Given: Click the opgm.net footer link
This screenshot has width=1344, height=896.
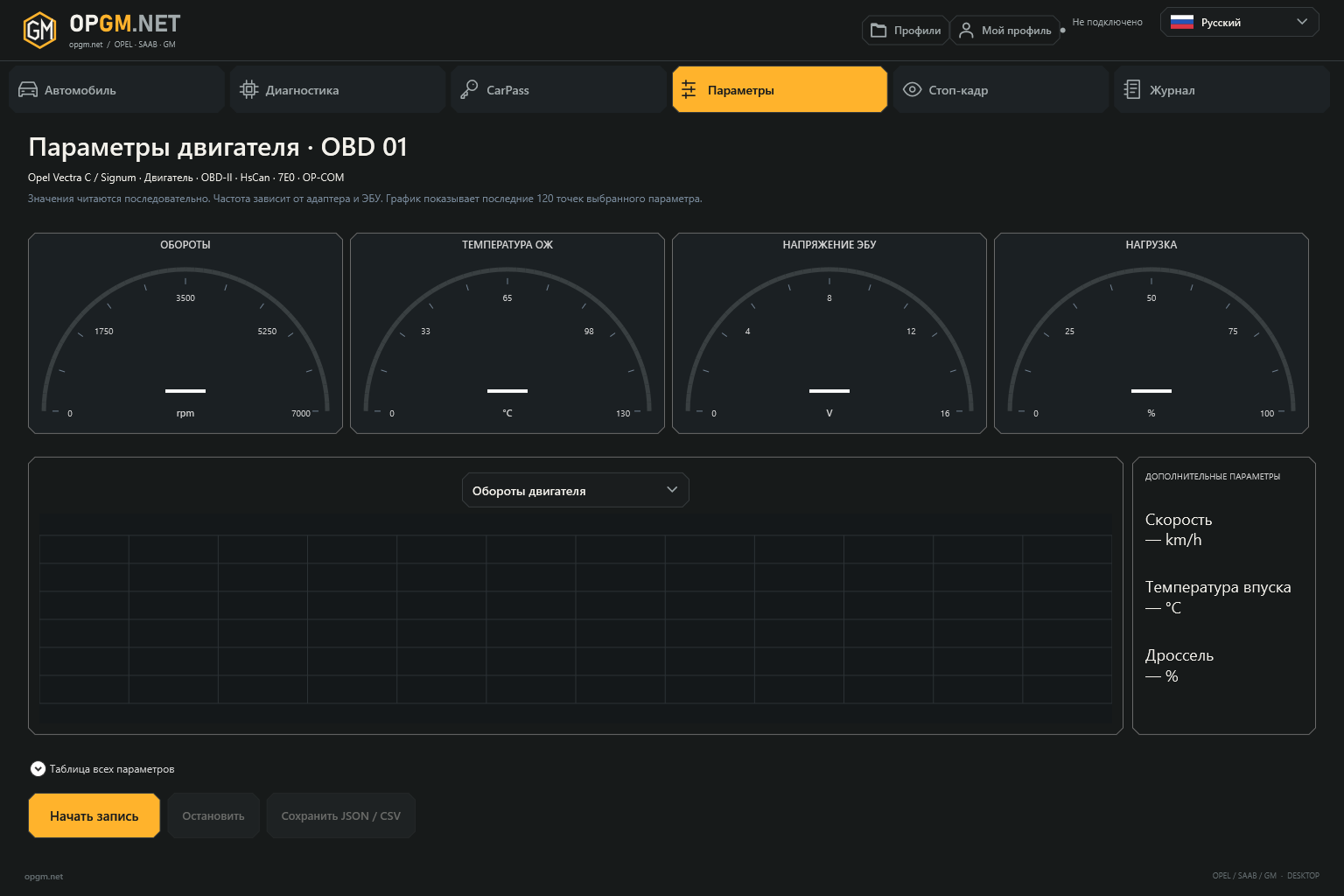Looking at the screenshot, I should tap(44, 876).
